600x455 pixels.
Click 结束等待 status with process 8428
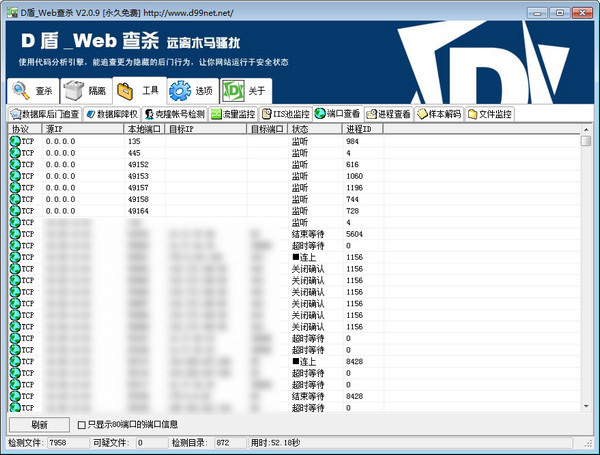pos(308,396)
